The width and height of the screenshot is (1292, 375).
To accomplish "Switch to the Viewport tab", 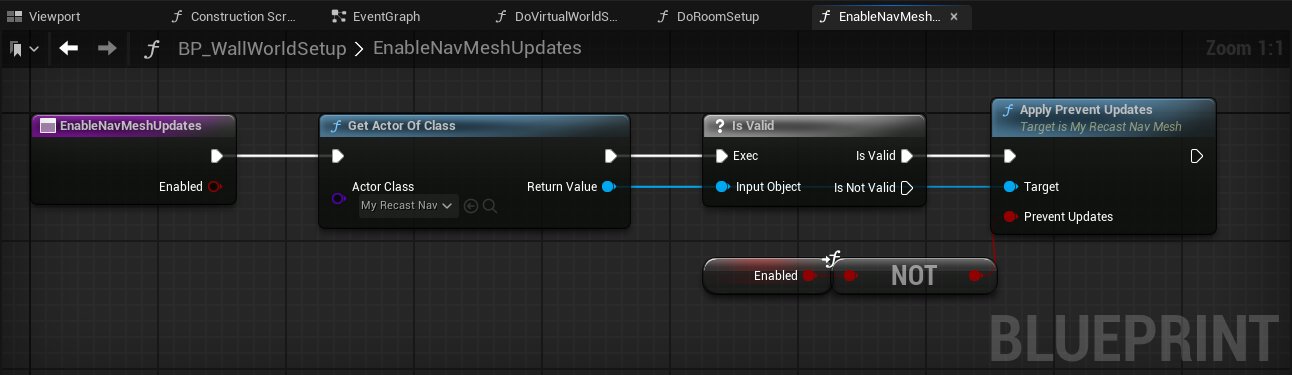I will tap(45, 17).
